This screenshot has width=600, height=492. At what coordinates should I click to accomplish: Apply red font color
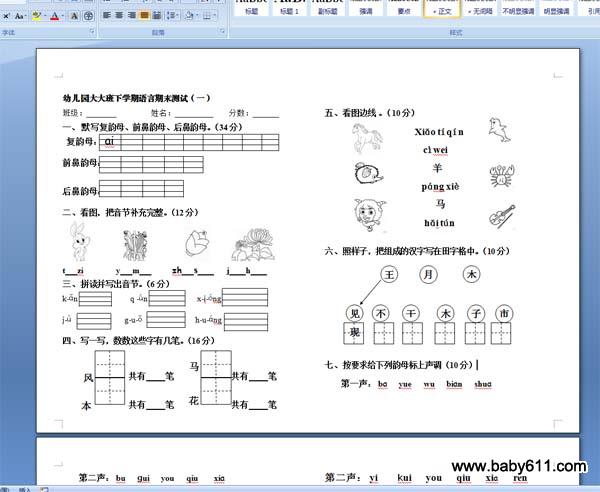(x=55, y=16)
